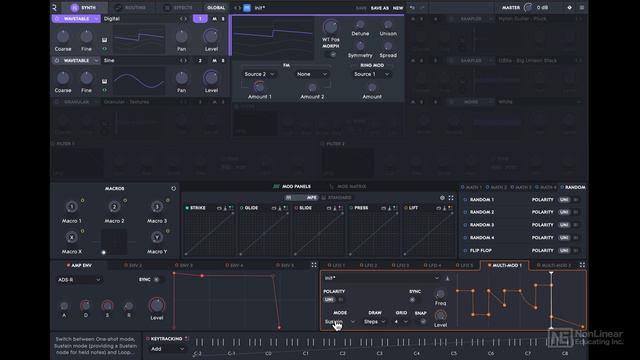Image resolution: width=640 pixels, height=360 pixels.
Task: Click the Macro 1 knob
Action: pos(72,207)
